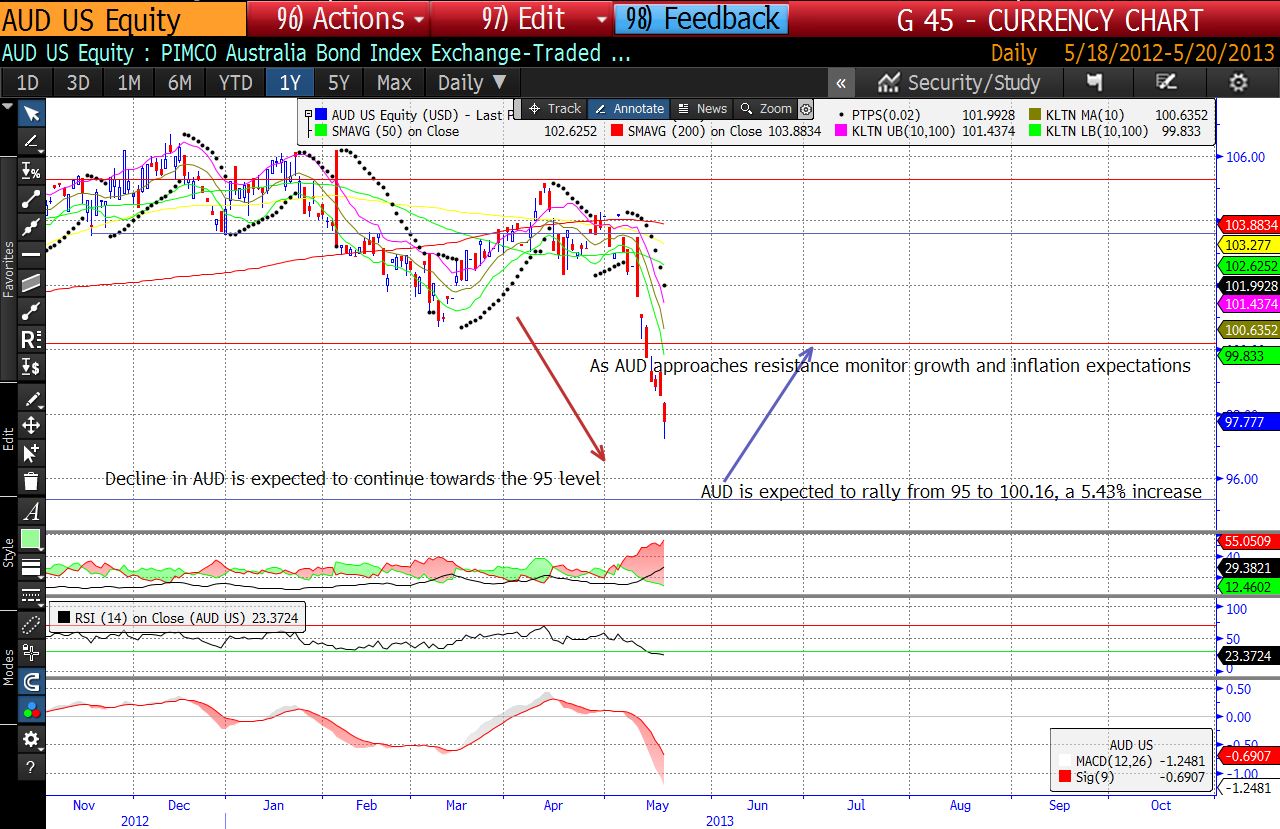The image size is (1280, 829).
Task: Select the pencil edit tool
Action: click(x=31, y=399)
